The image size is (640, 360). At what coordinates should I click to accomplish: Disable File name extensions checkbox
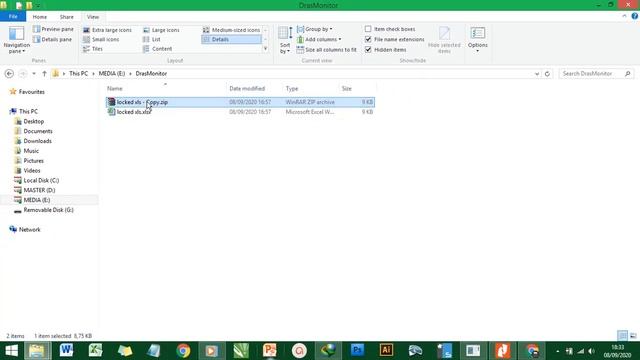(x=368, y=40)
